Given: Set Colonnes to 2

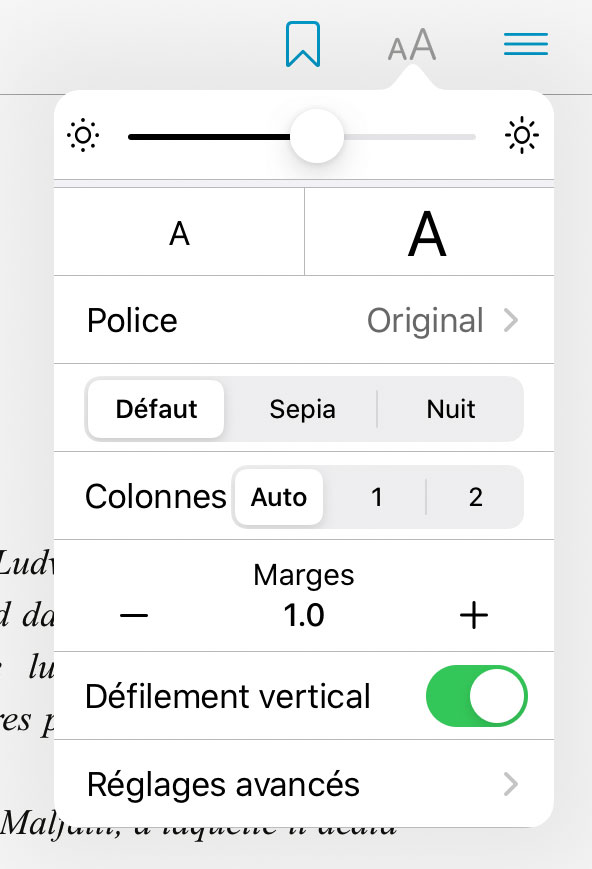Looking at the screenshot, I should coord(475,497).
